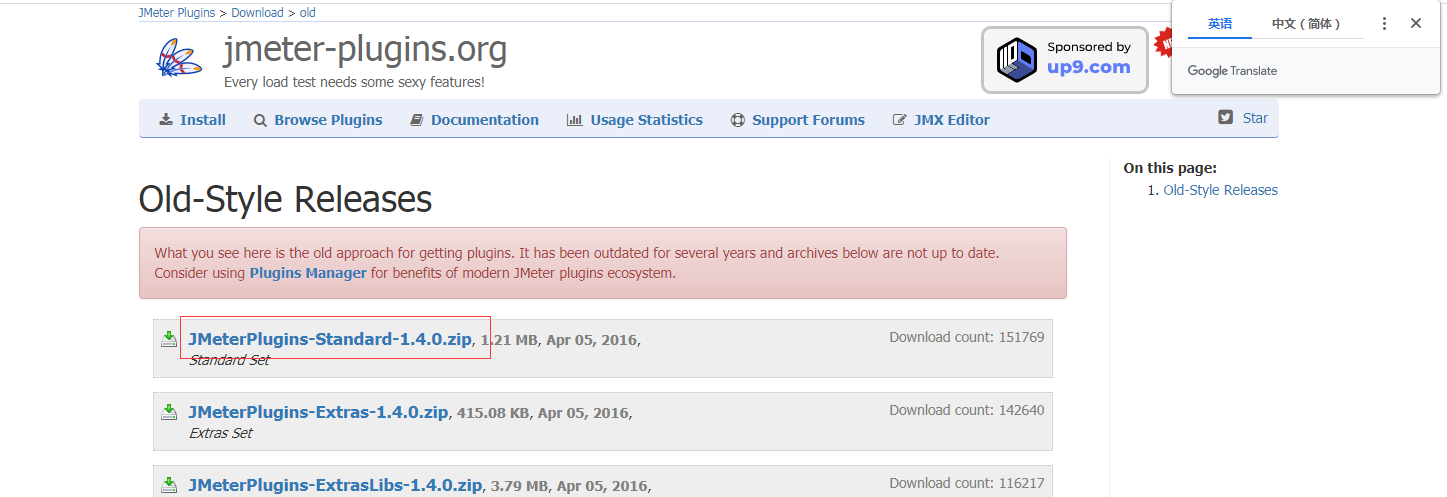The width and height of the screenshot is (1447, 497).
Task: Click the Usage Statistics bar chart icon
Action: [x=575, y=120]
